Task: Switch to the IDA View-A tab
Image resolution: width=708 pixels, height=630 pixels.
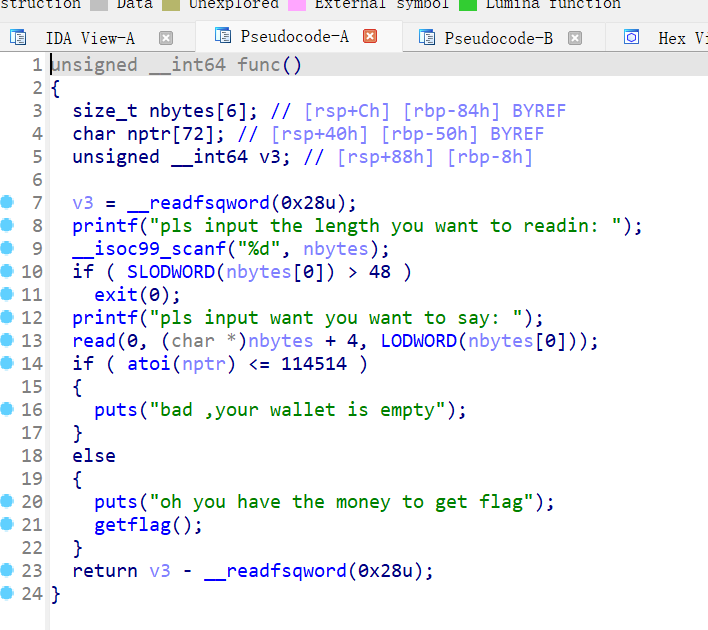Action: (90, 39)
